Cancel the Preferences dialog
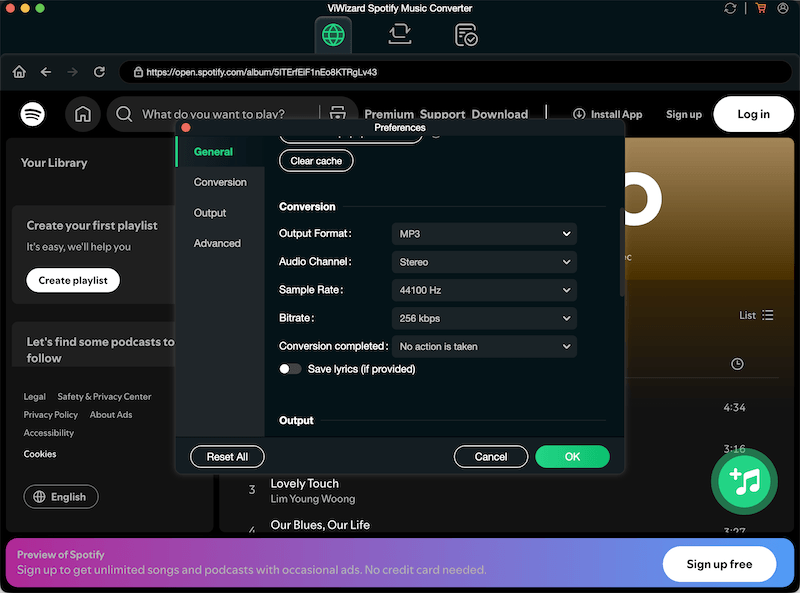This screenshot has height=593, width=800. click(x=491, y=457)
